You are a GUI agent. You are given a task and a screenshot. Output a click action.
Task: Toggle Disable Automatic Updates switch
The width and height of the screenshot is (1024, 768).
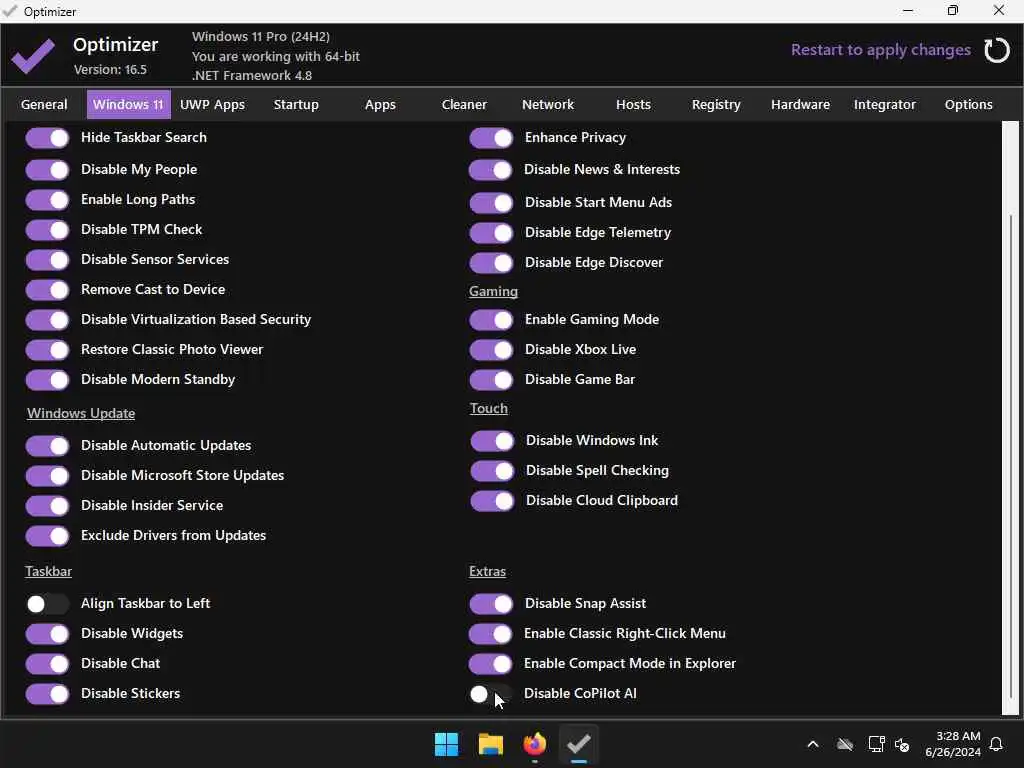(47, 446)
